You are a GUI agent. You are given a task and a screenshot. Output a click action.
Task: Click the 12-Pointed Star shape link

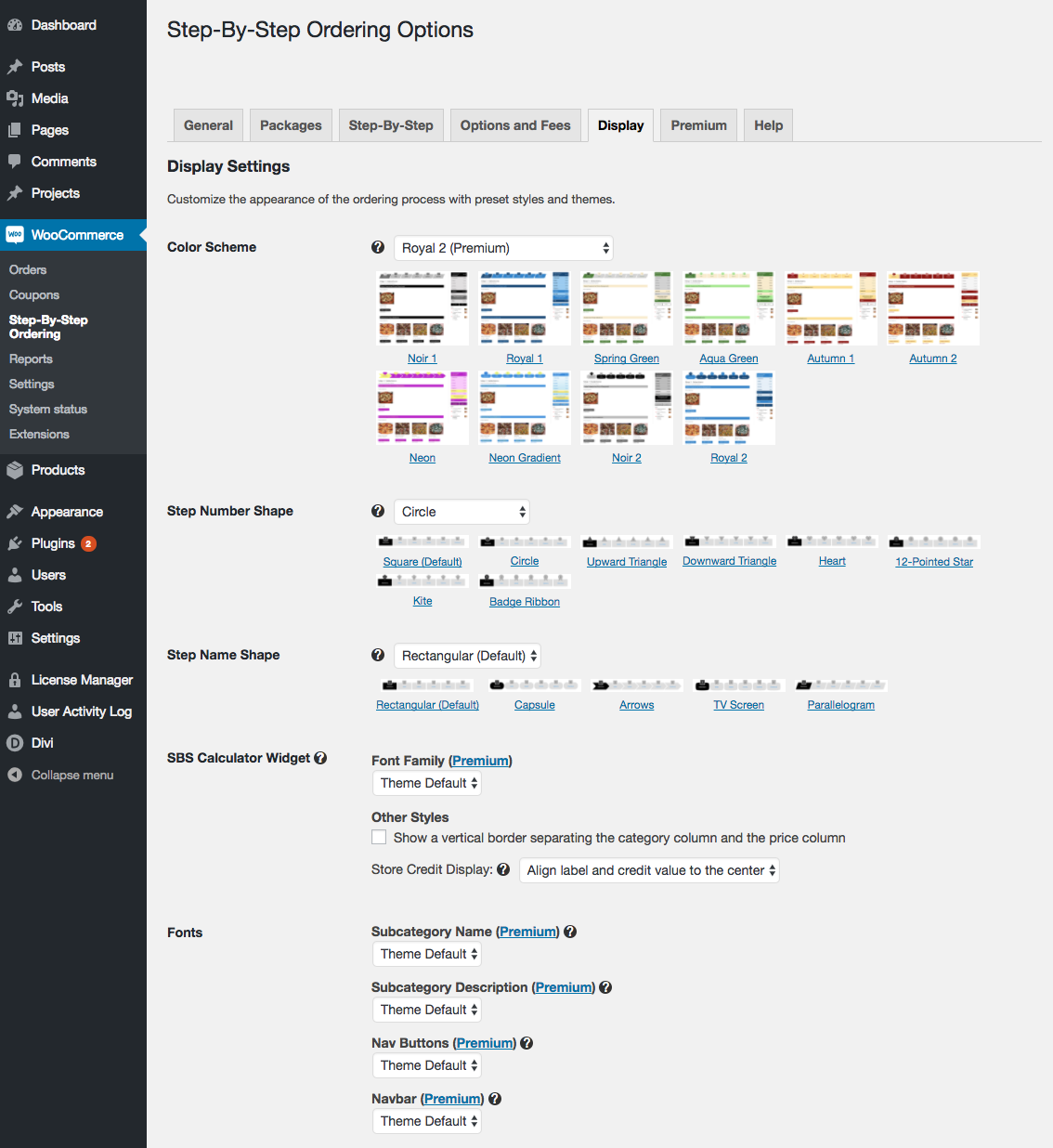(x=934, y=562)
